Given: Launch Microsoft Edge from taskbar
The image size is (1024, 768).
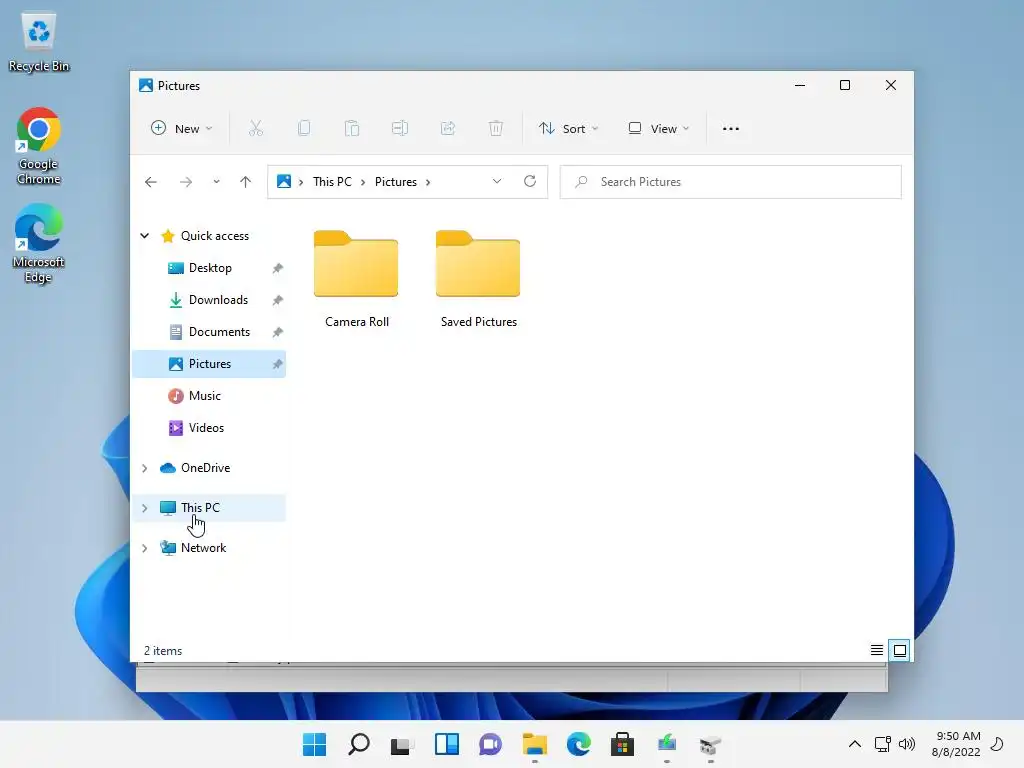Looking at the screenshot, I should click(x=579, y=744).
